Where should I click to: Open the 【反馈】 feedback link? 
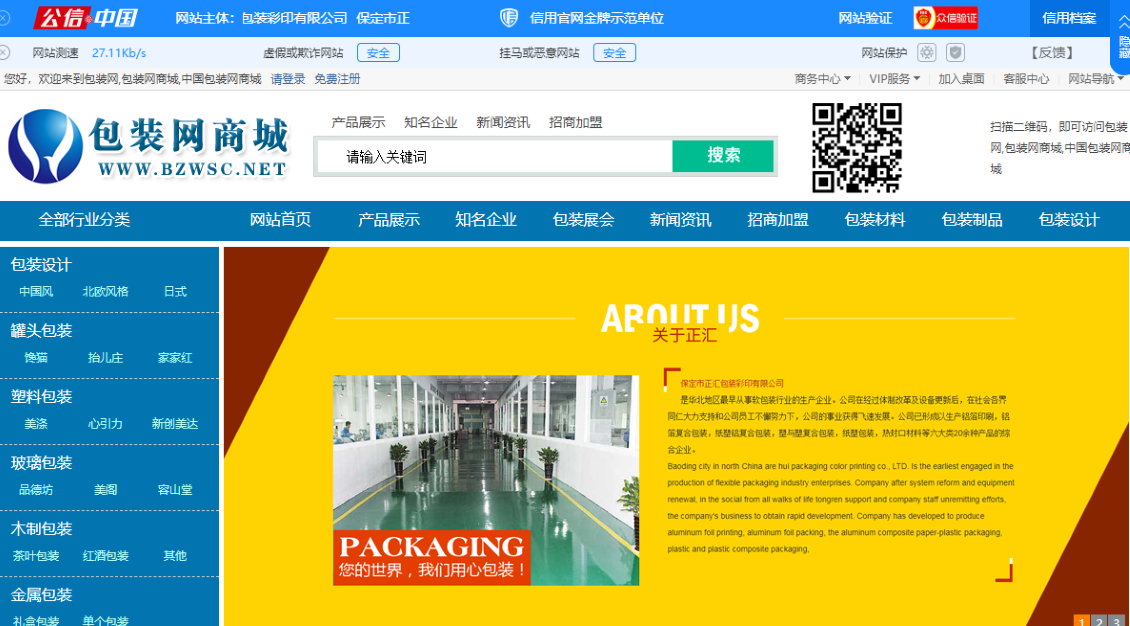pos(1051,53)
